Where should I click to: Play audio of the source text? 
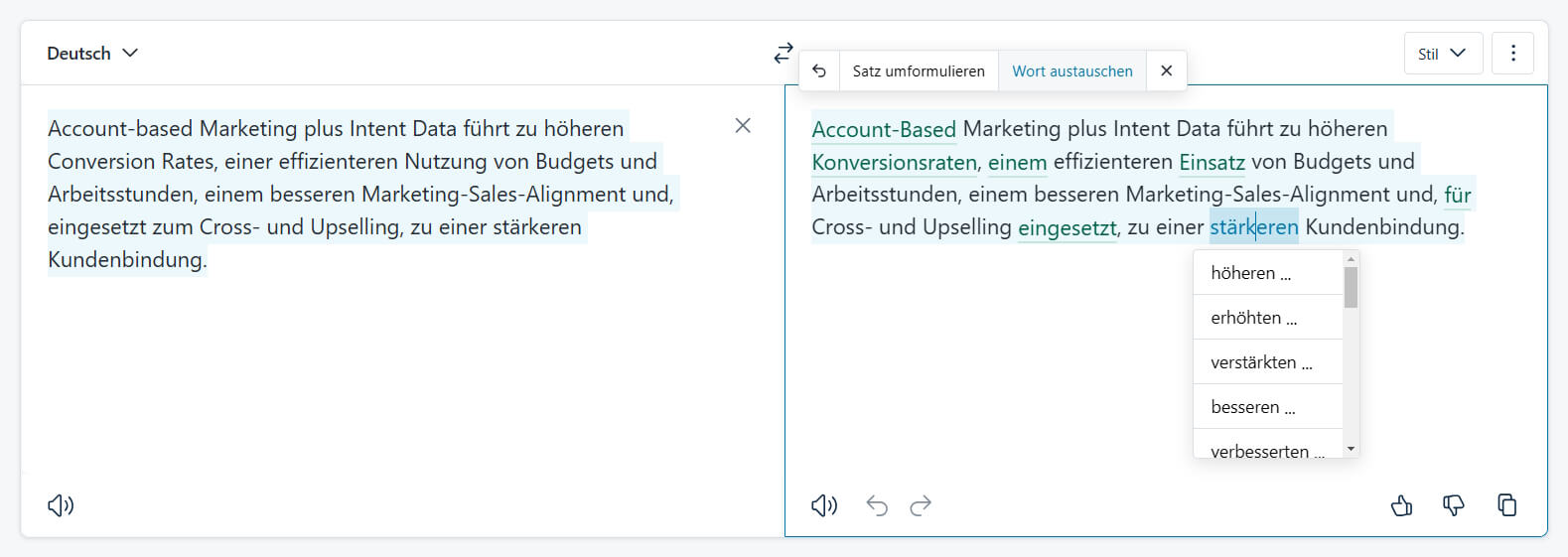point(61,505)
